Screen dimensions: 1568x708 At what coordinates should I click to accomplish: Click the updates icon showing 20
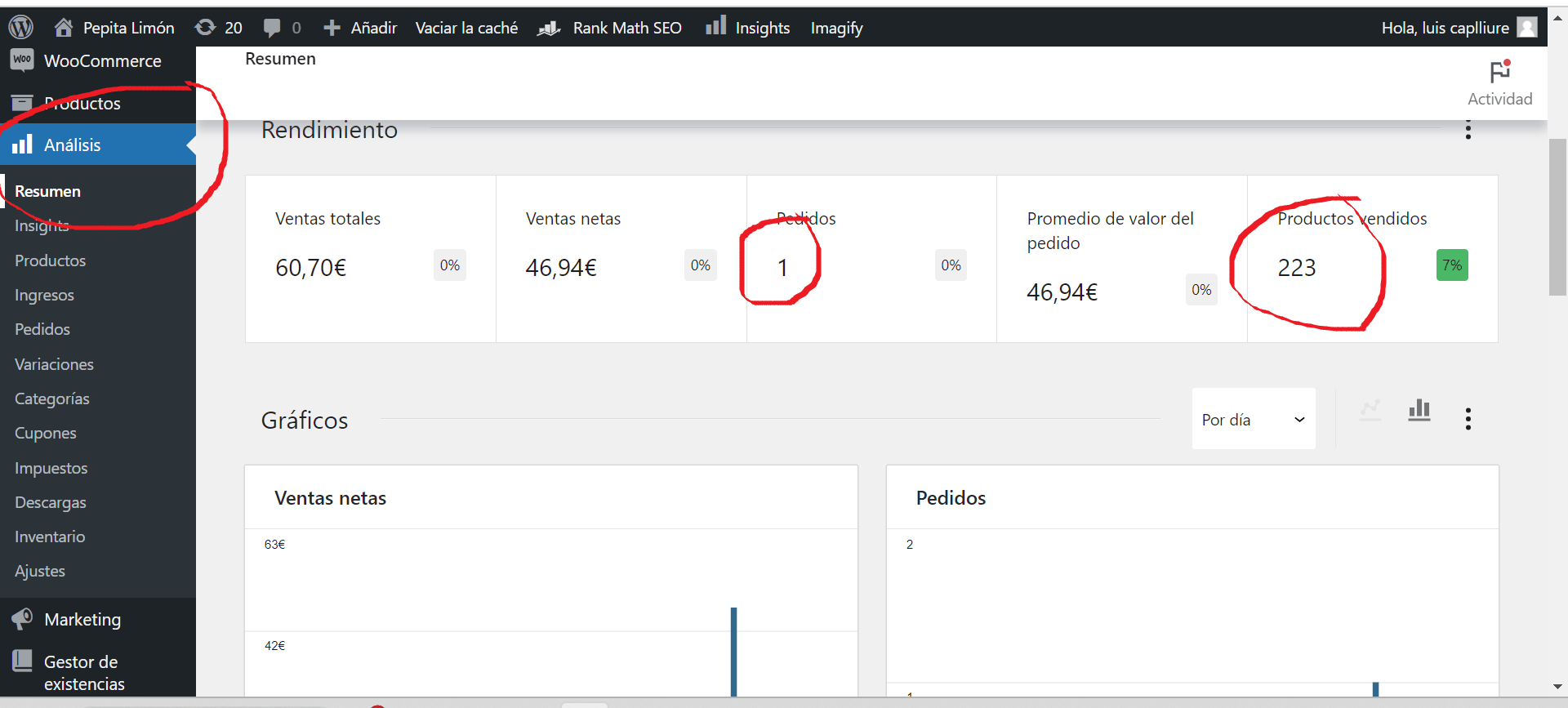click(x=205, y=27)
